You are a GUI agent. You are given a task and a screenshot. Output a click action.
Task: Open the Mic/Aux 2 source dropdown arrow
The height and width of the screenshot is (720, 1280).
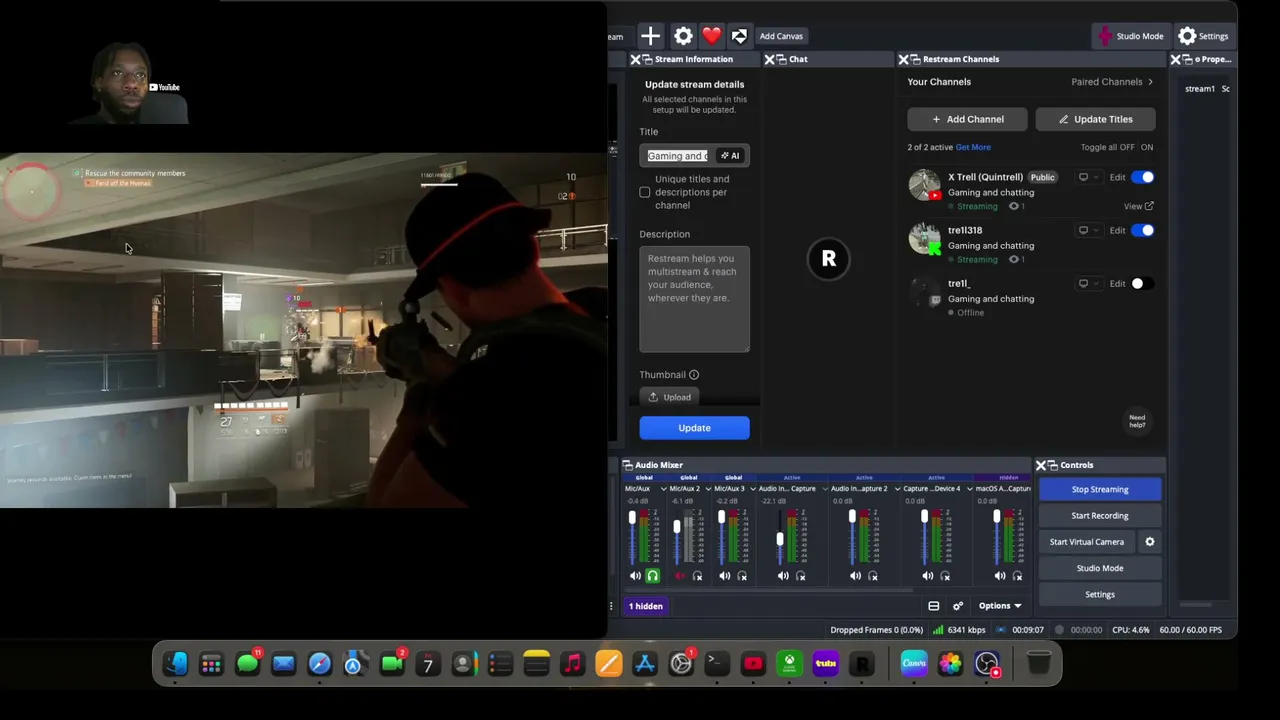(x=707, y=489)
